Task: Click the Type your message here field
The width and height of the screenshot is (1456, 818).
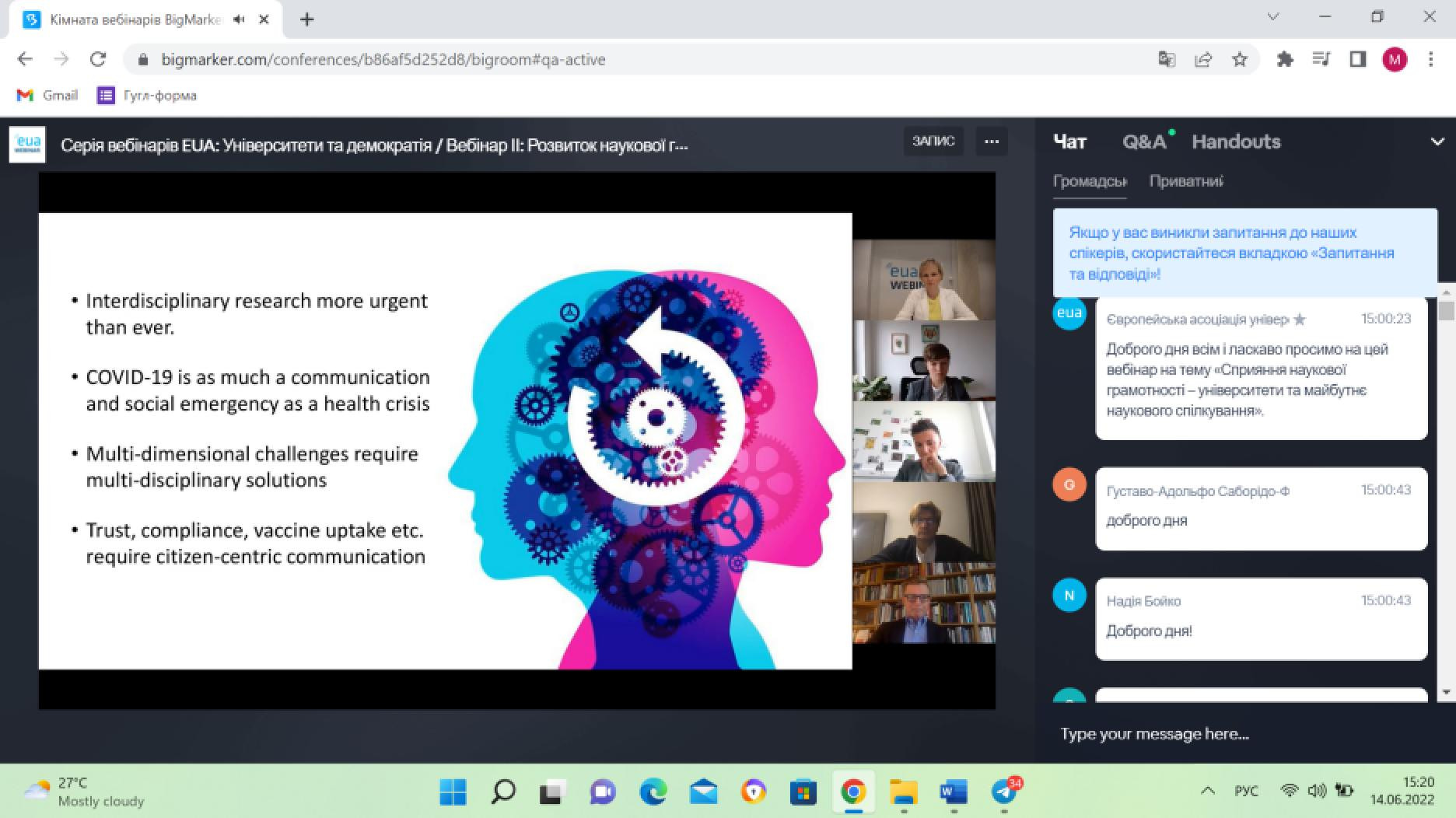Action: 1244,734
